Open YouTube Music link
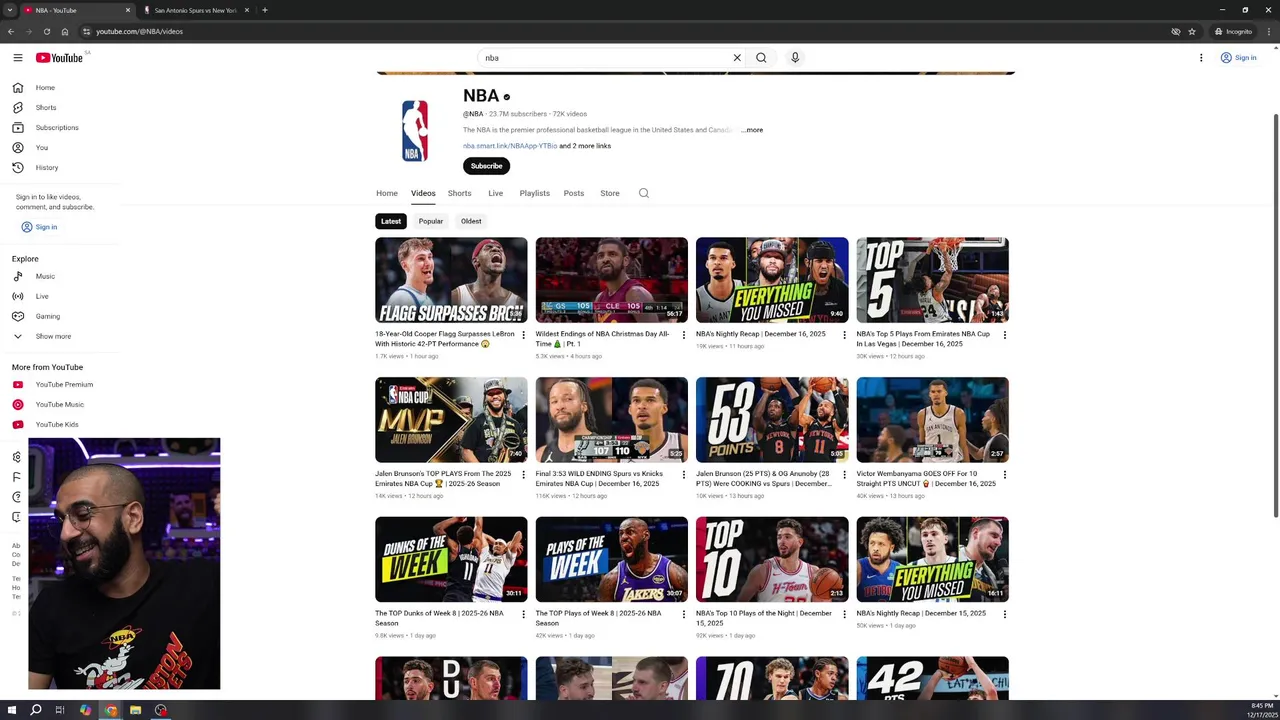 [x=60, y=404]
